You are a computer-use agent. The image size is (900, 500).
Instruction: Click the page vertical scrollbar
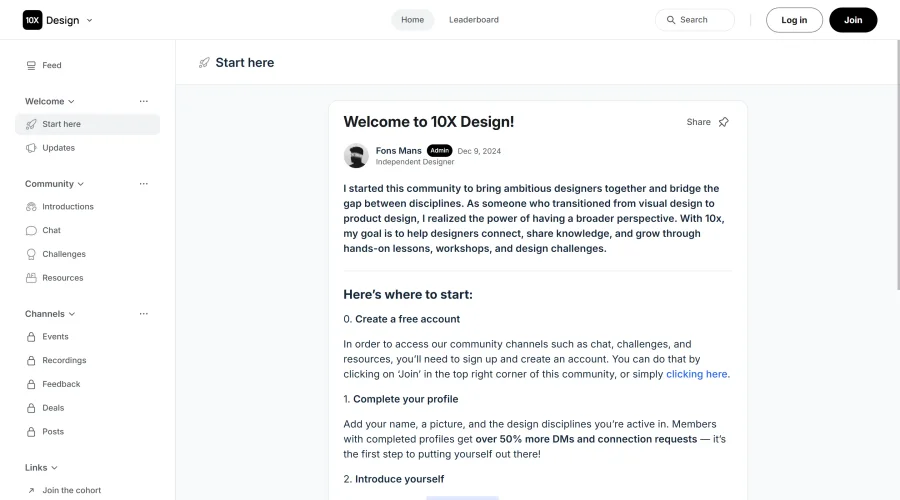(897, 165)
